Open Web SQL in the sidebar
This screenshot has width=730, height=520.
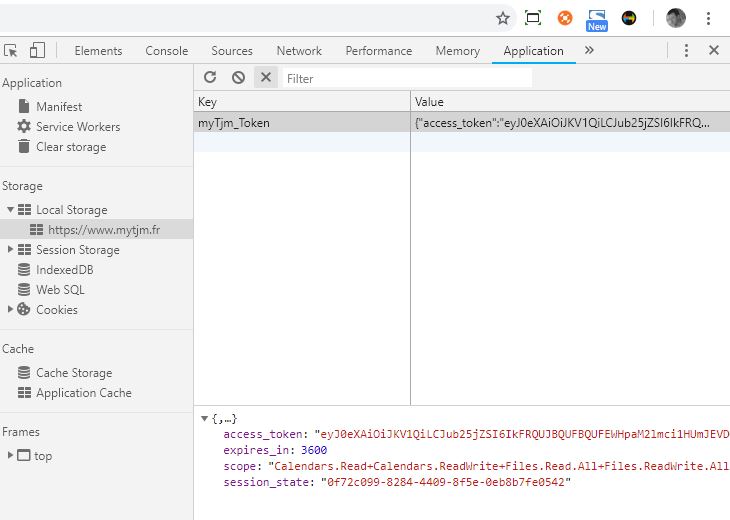tap(61, 290)
